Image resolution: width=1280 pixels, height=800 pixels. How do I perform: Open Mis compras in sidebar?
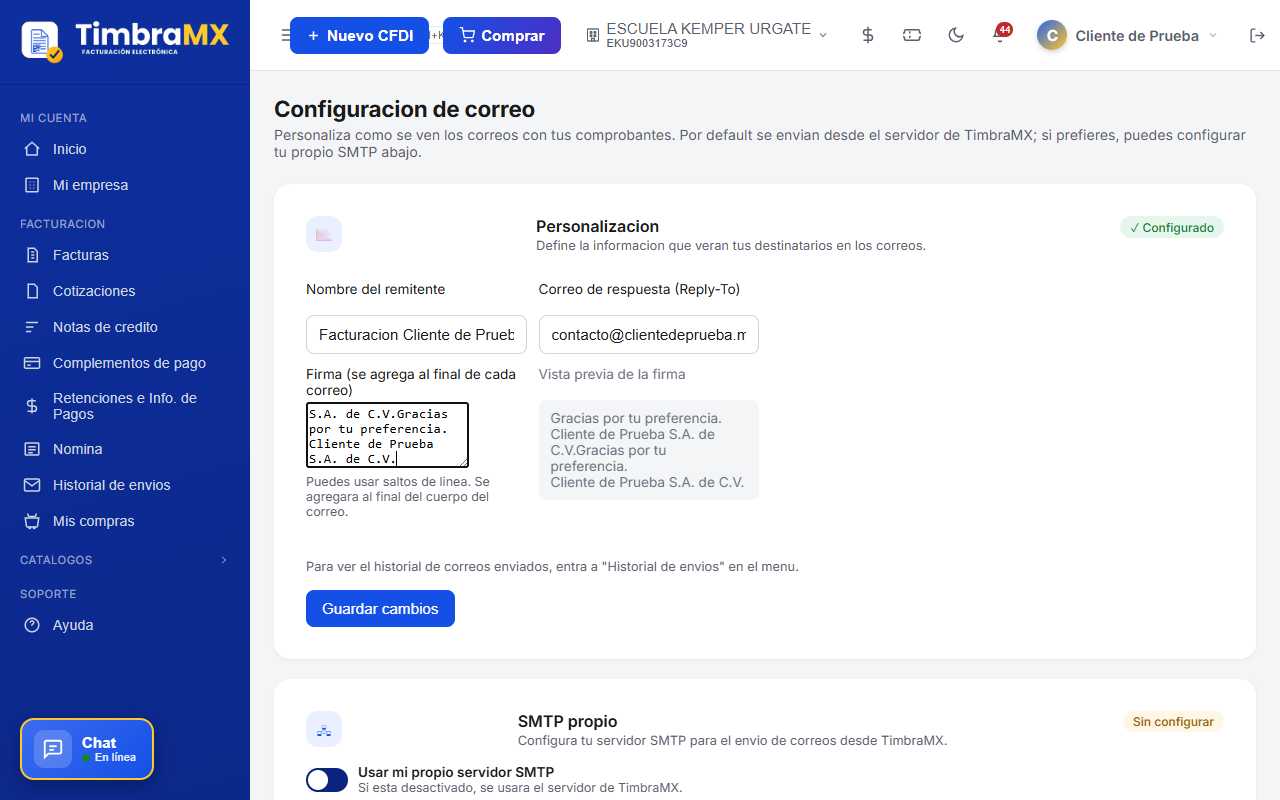pyautogui.click(x=125, y=521)
